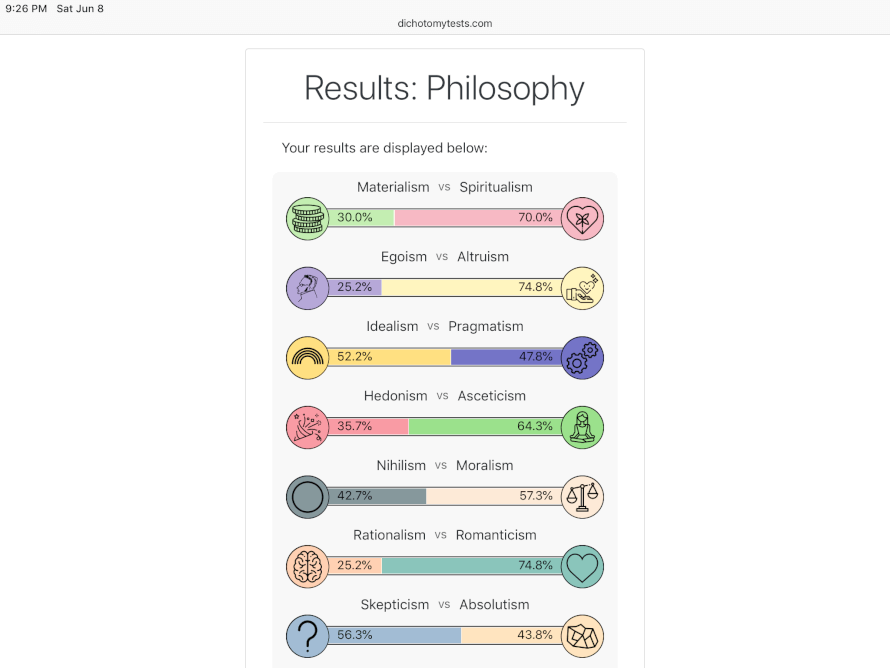890x668 pixels.
Task: Click the gears Pragmatism icon
Action: 582,357
